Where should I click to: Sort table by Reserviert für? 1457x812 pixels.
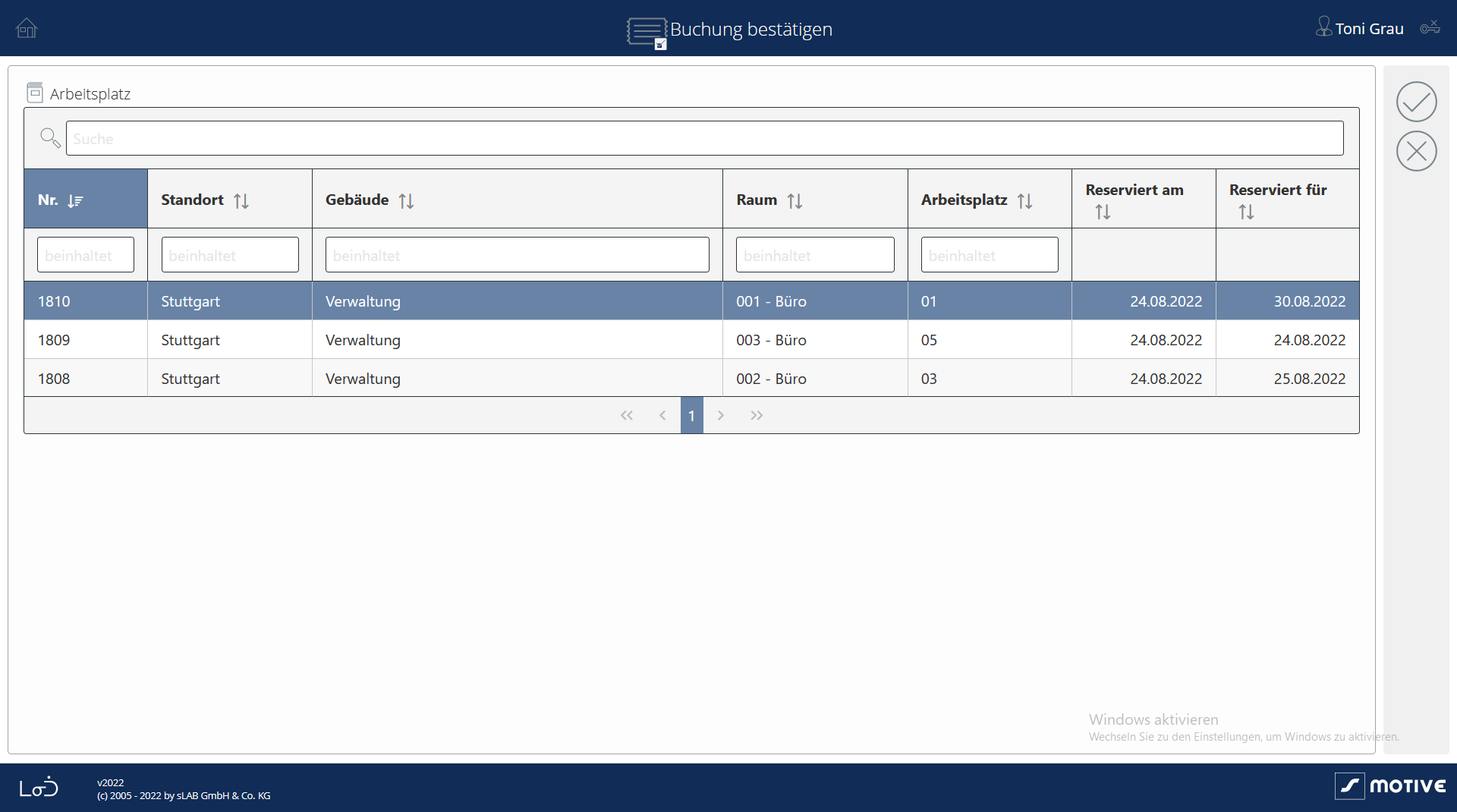pyautogui.click(x=1246, y=212)
